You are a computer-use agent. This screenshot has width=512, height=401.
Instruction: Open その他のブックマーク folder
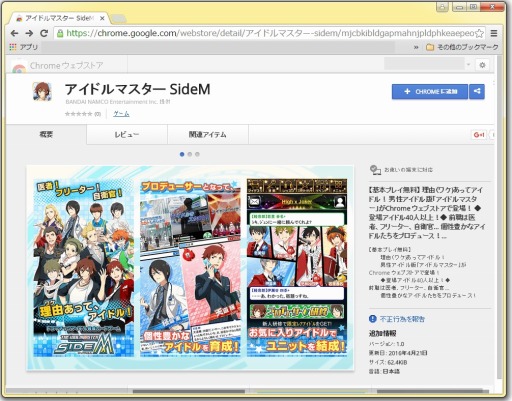(x=462, y=47)
